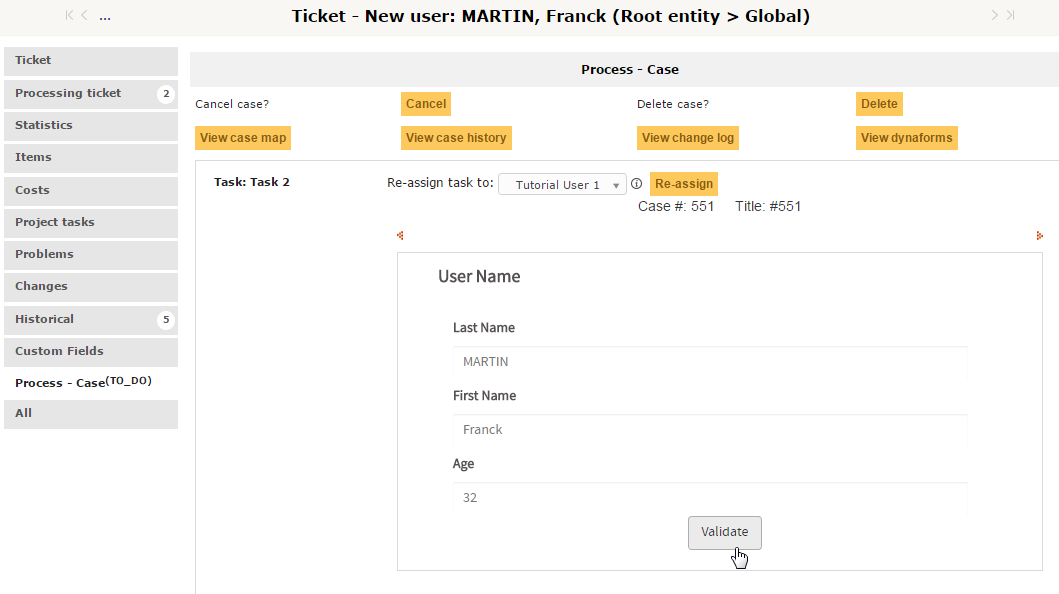Click the Last Name input field
Viewport: 1059px width, 594px height.
709,362
